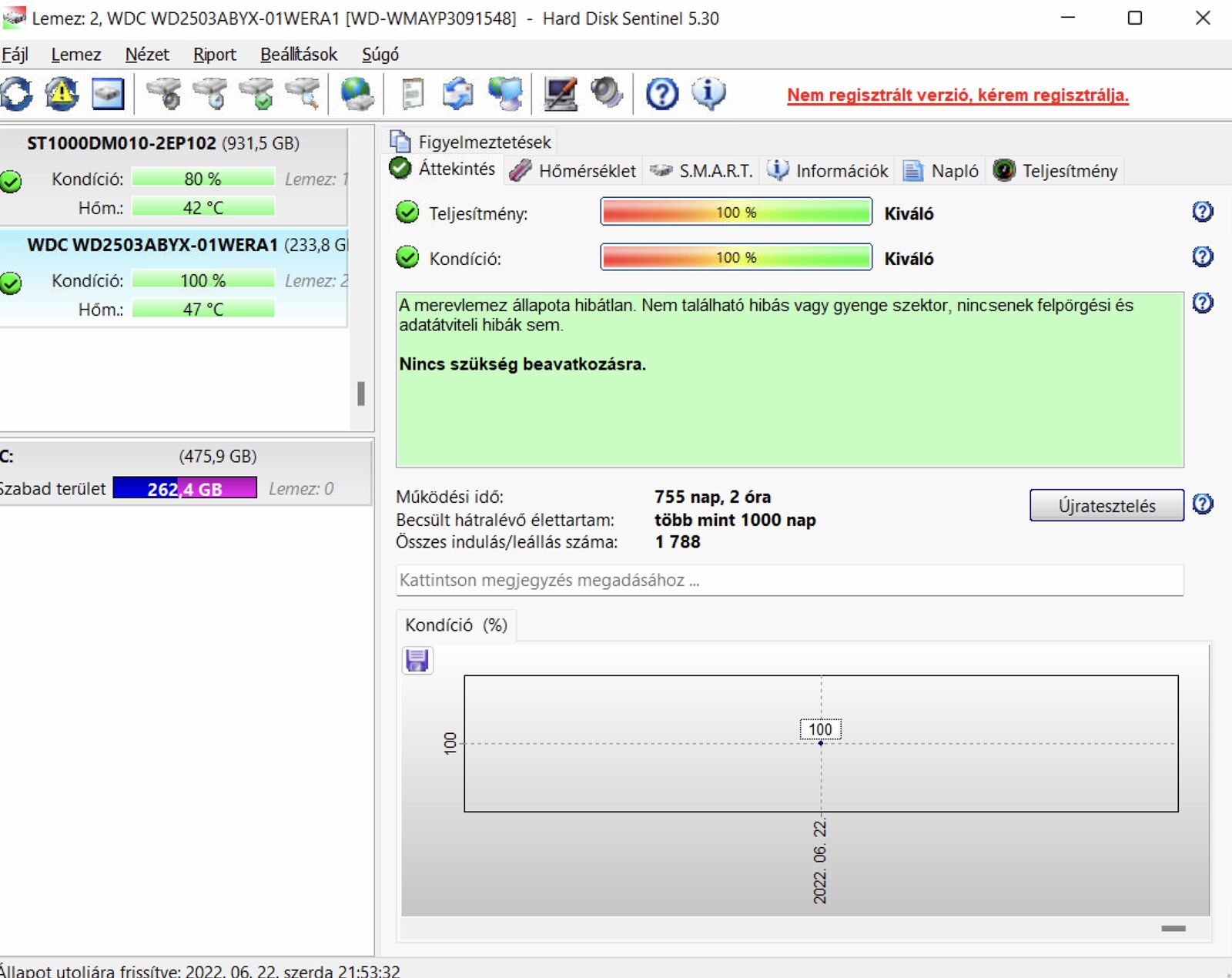The height and width of the screenshot is (978, 1232).
Task: Click the '1 788' start/stop count value
Action: pyautogui.click(x=678, y=542)
